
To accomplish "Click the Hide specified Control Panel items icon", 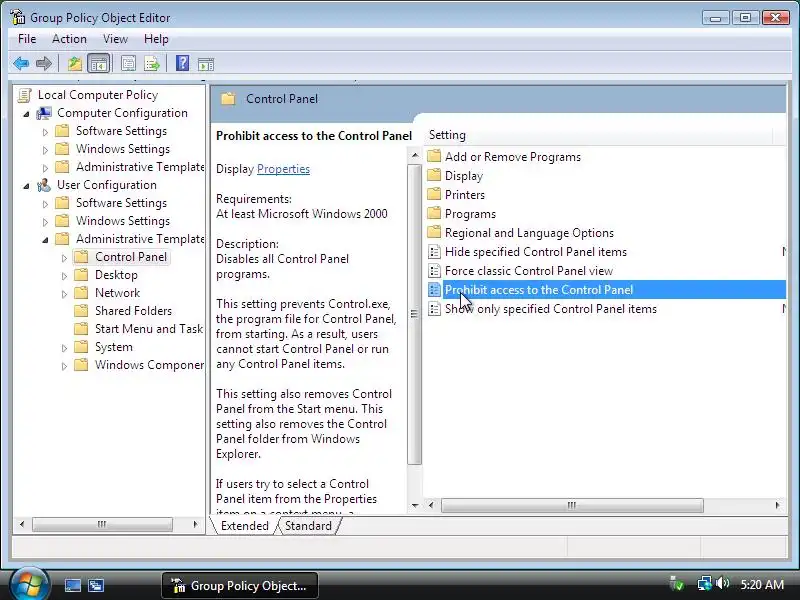I will tap(434, 252).
